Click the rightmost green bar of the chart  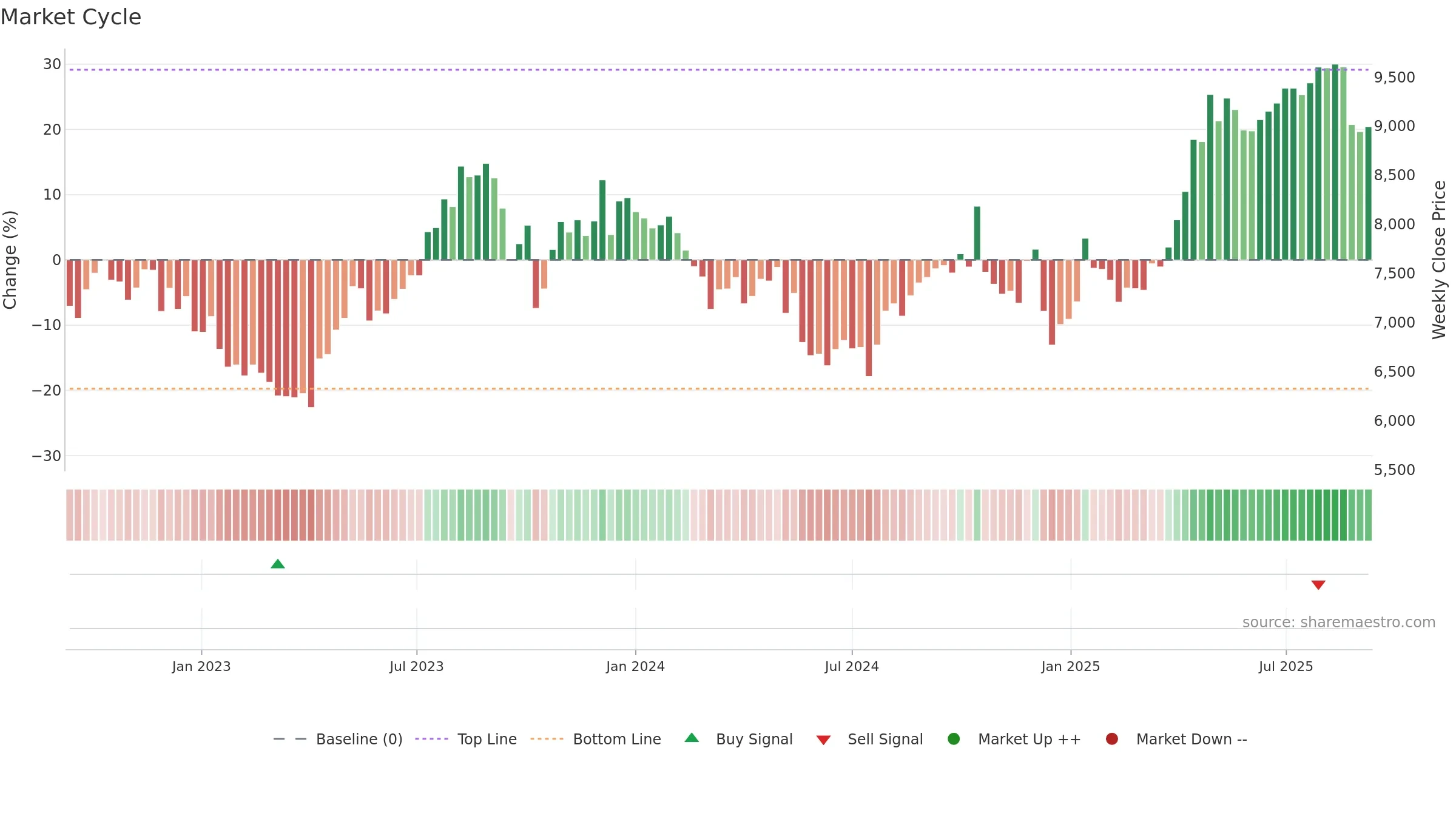click(x=1369, y=194)
